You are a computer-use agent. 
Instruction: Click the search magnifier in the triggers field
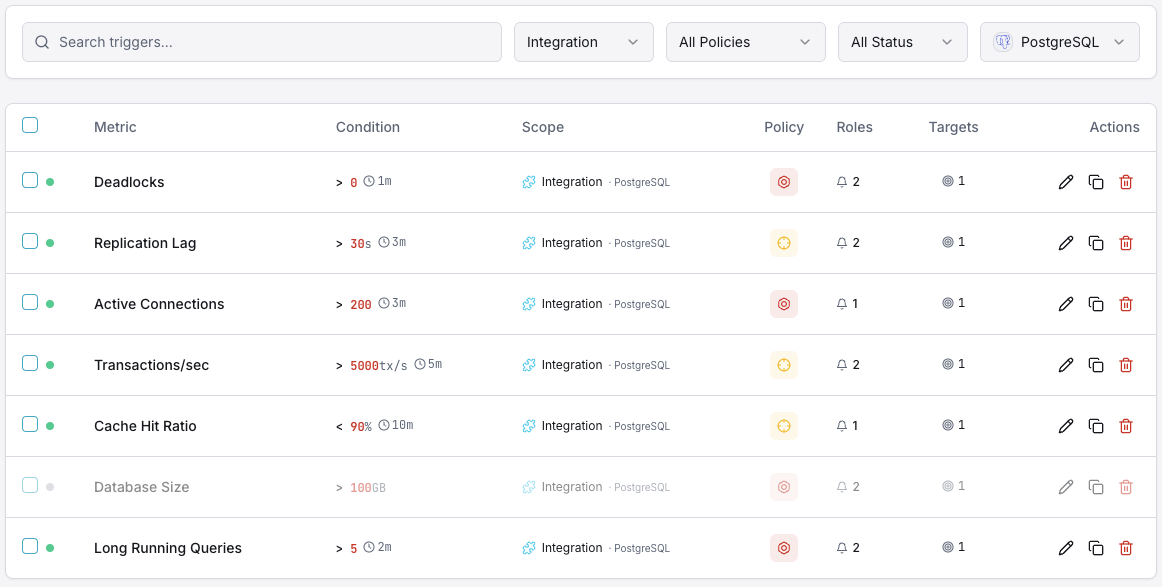click(x=41, y=42)
